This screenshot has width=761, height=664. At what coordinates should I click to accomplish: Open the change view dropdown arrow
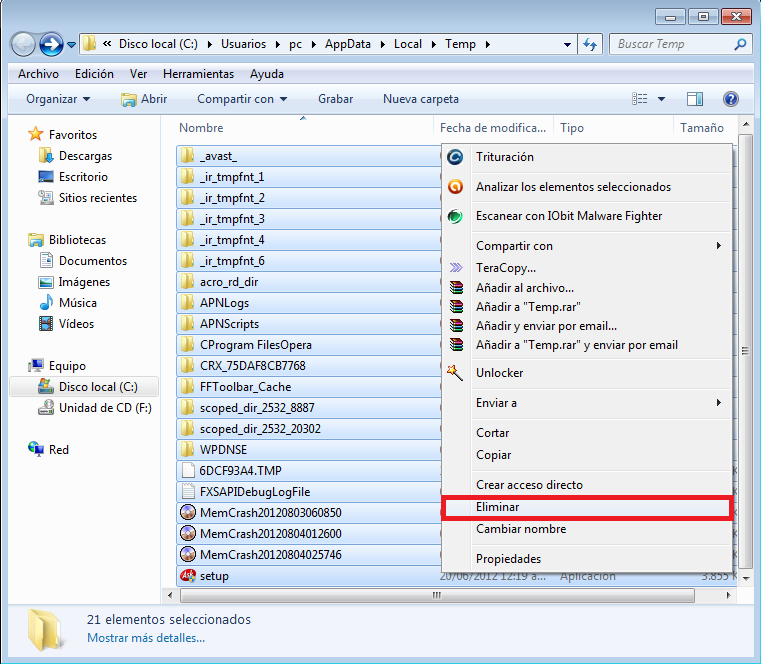point(662,99)
